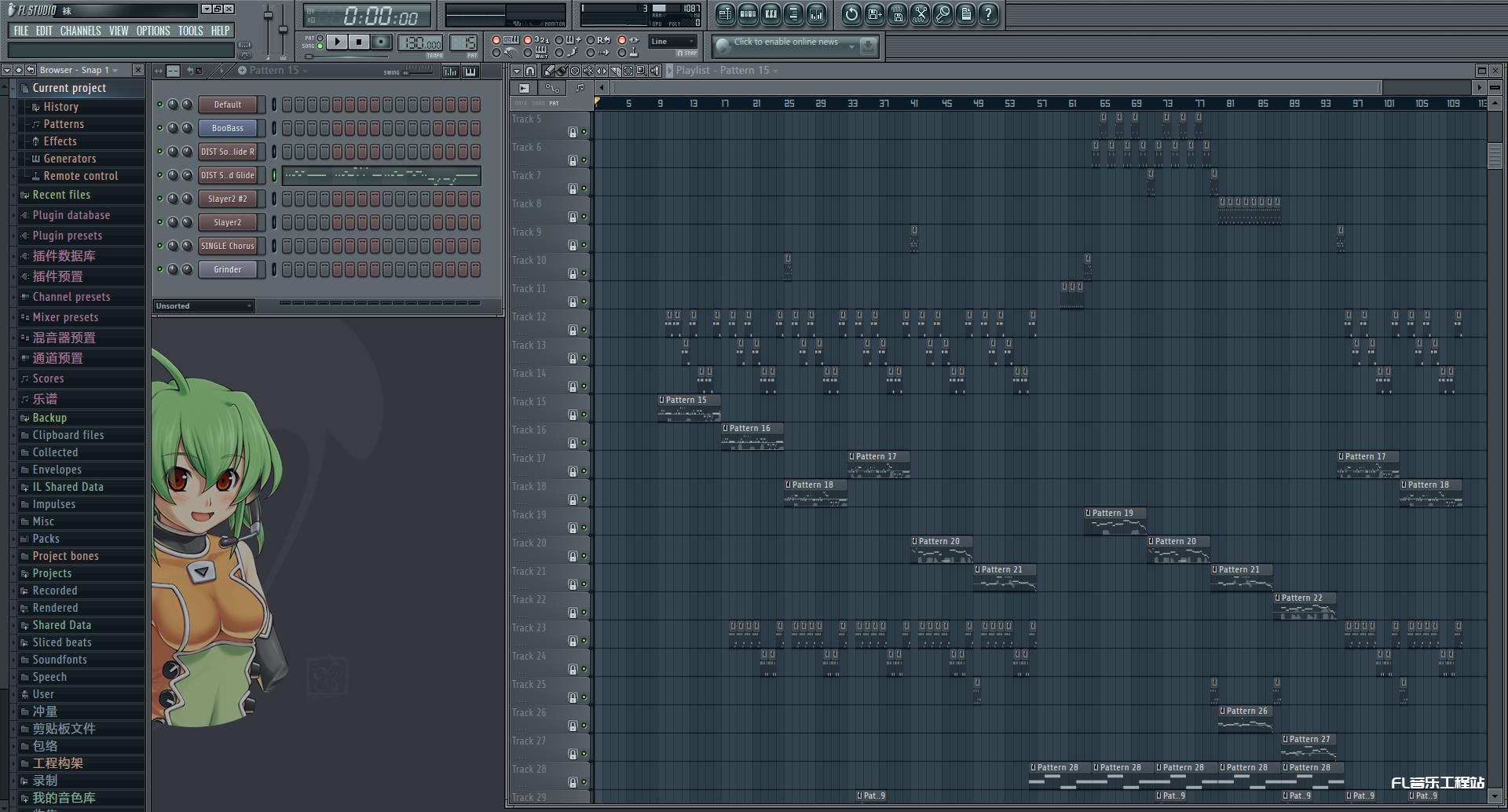This screenshot has height=812, width=1508.
Task: Toggle mute on playlist Track 12
Action: [x=584, y=330]
